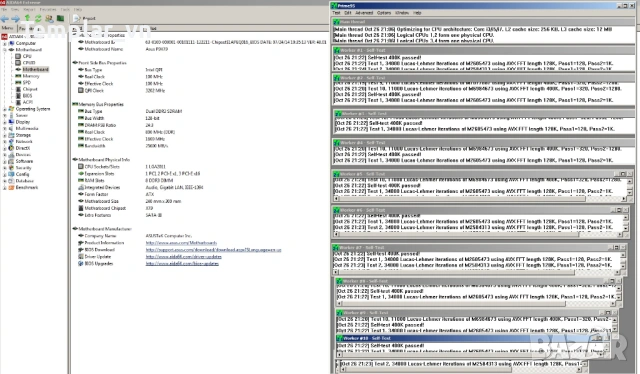The image size is (640, 374).
Task: Click the Worker #4 Self-Test title bar
Action: 483,142
